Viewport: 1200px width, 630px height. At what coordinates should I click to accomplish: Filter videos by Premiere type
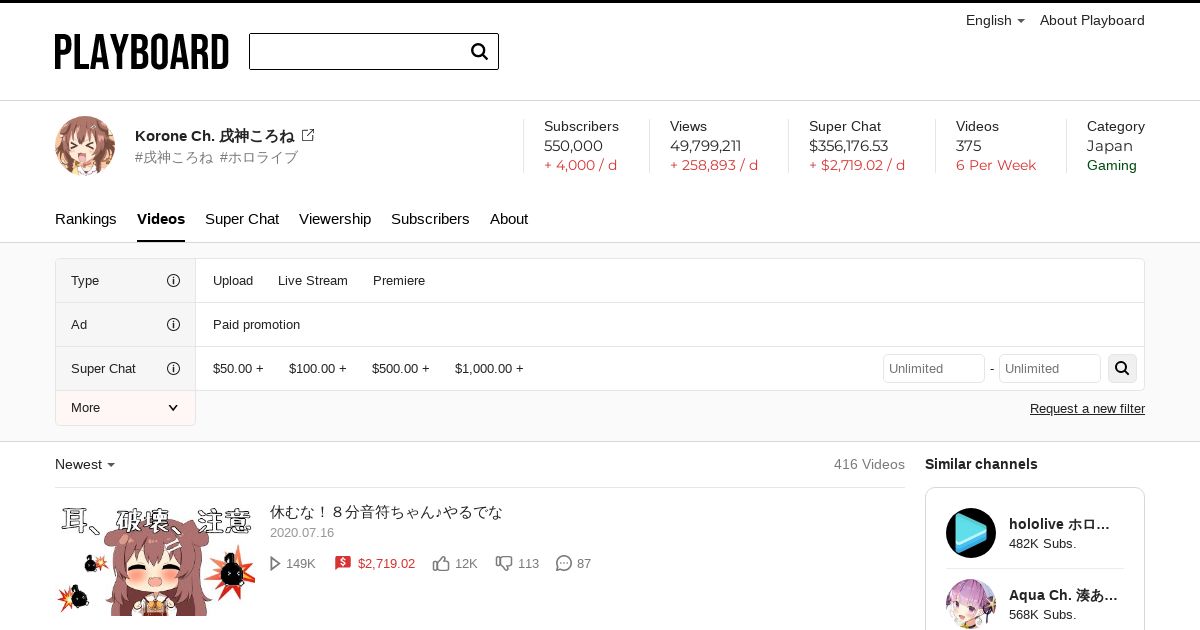399,281
